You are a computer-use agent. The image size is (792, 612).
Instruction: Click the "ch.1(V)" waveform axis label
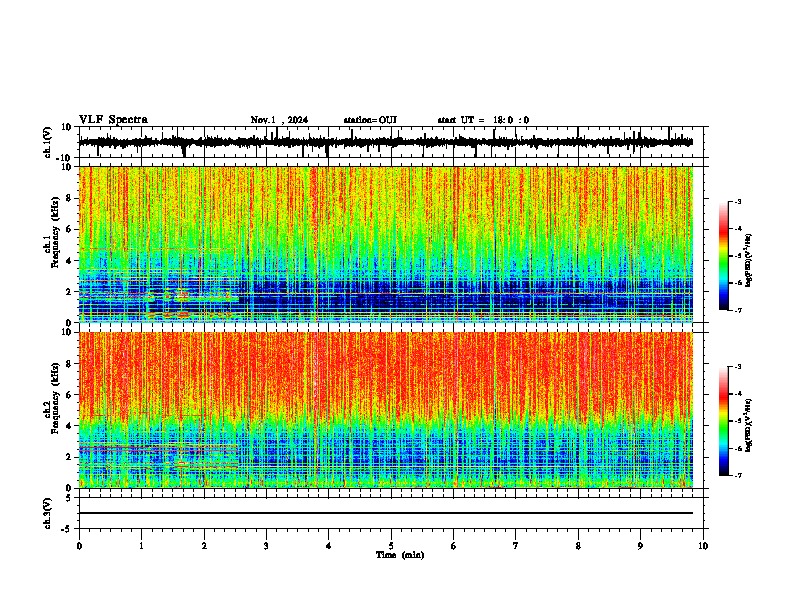(48, 142)
